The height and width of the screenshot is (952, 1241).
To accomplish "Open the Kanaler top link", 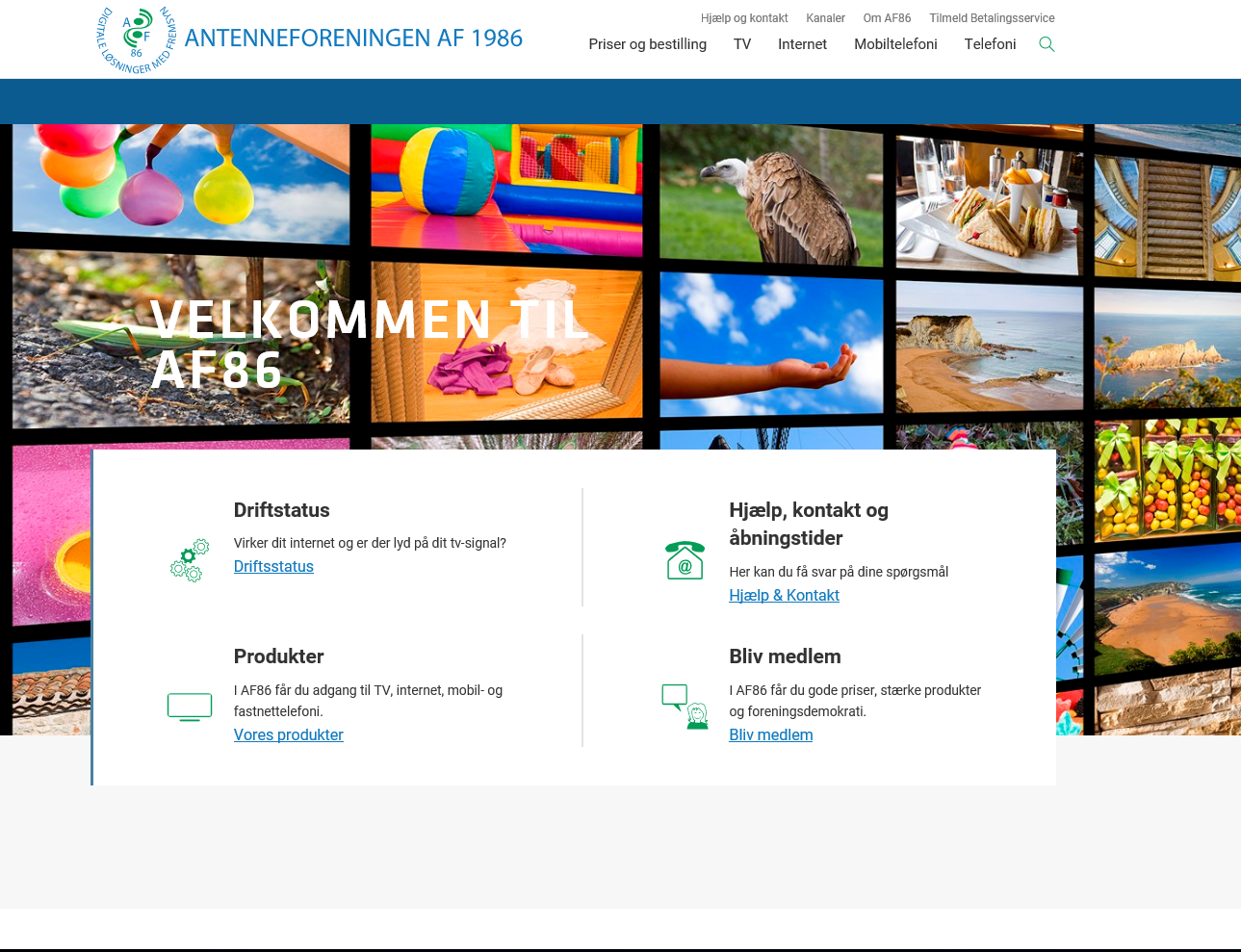I will (x=825, y=18).
